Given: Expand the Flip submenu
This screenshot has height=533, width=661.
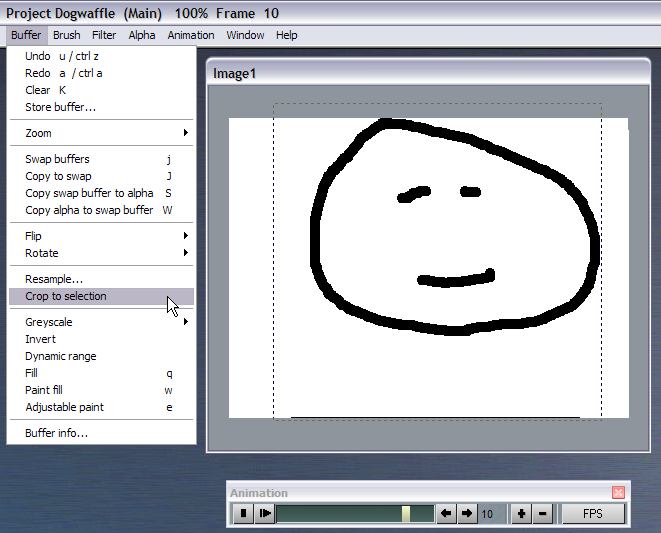Looking at the screenshot, I should click(x=100, y=236).
